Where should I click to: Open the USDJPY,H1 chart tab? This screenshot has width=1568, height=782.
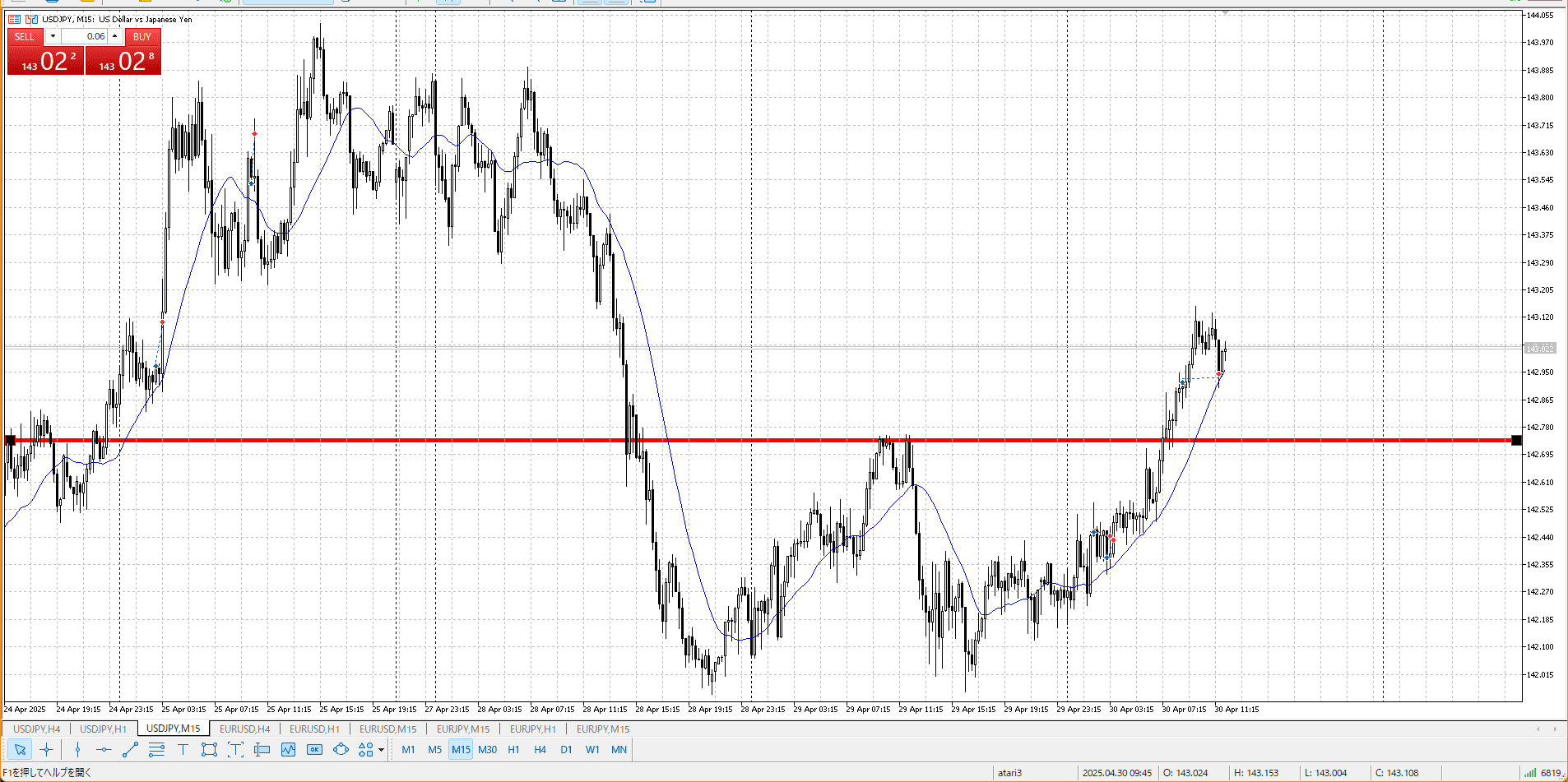[103, 729]
